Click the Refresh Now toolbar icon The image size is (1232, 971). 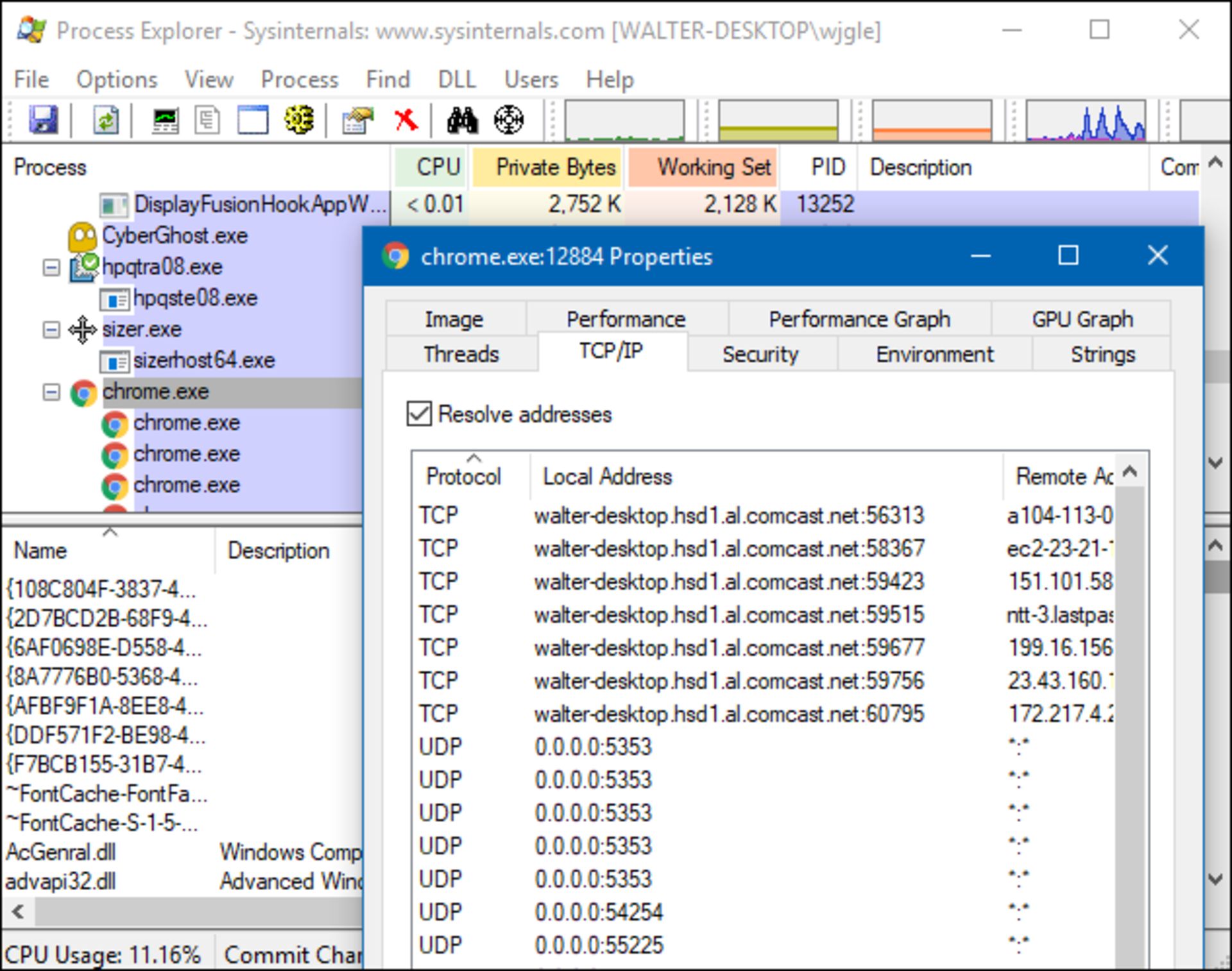click(105, 119)
